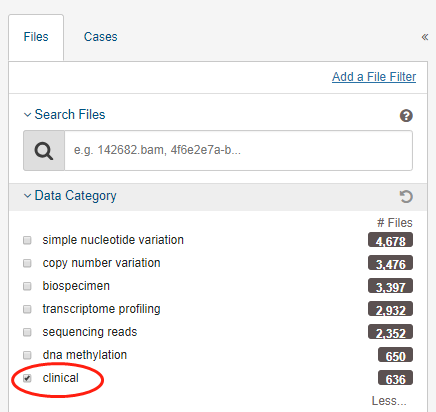Click the 4,678 files count badge
This screenshot has height=412, width=436.
coord(390,240)
